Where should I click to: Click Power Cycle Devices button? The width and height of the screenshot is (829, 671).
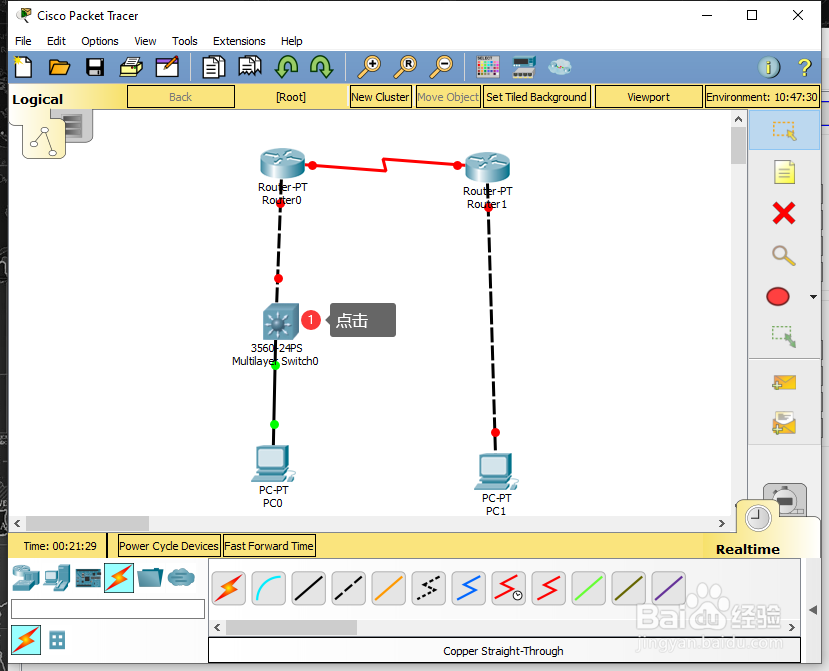(169, 546)
